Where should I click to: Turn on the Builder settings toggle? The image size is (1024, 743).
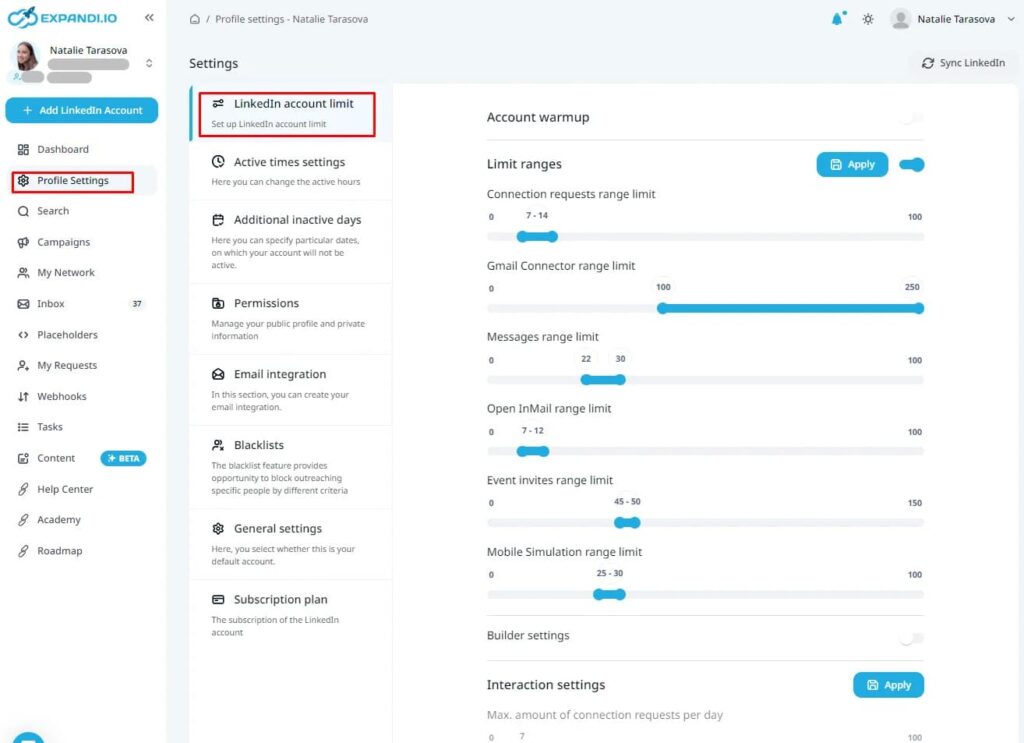click(x=912, y=638)
